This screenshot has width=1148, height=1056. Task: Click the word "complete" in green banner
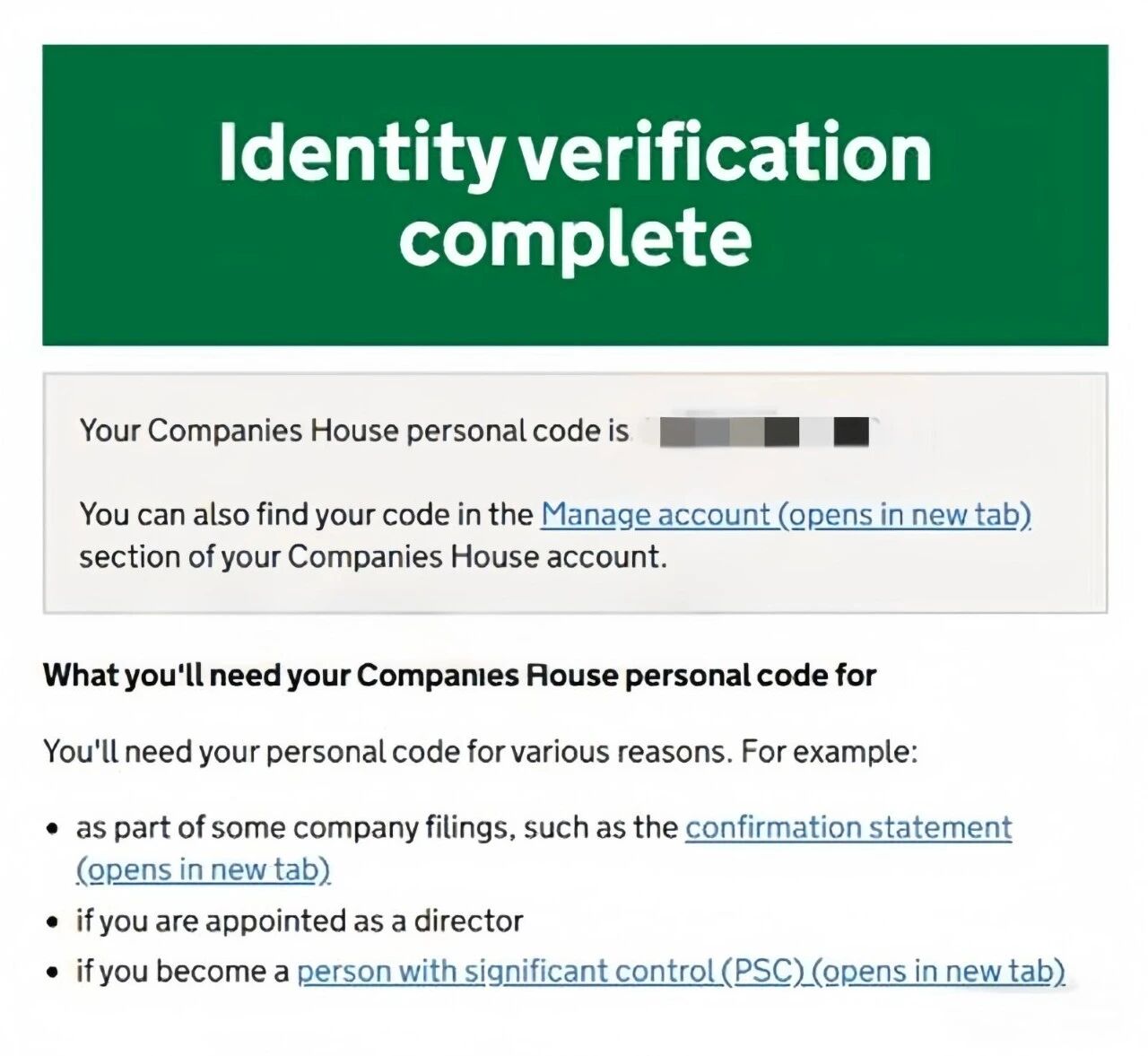point(575,236)
